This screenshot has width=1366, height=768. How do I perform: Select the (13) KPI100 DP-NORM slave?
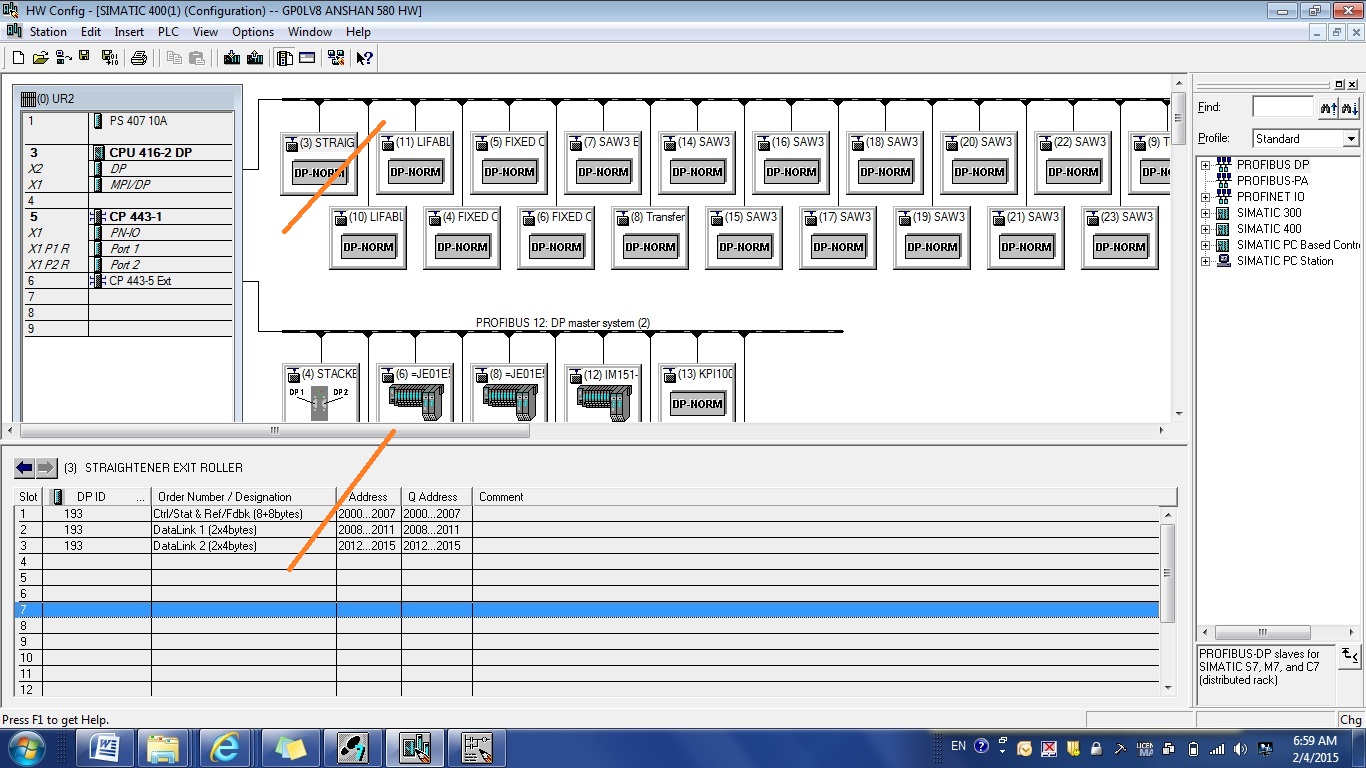(x=698, y=392)
